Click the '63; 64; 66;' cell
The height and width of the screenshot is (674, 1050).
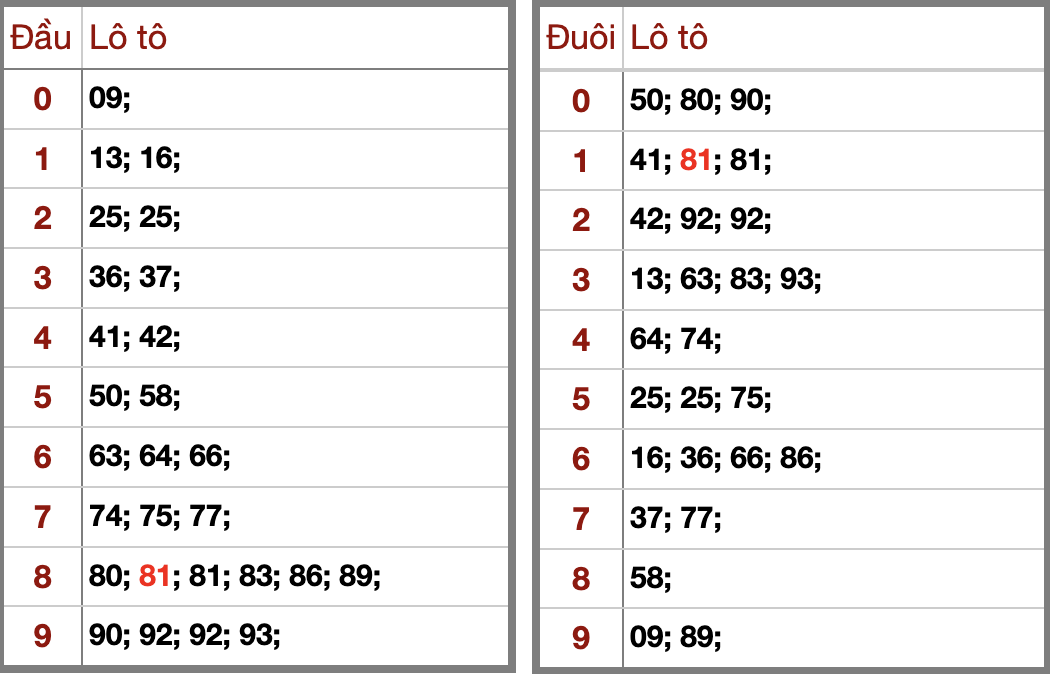coord(160,457)
